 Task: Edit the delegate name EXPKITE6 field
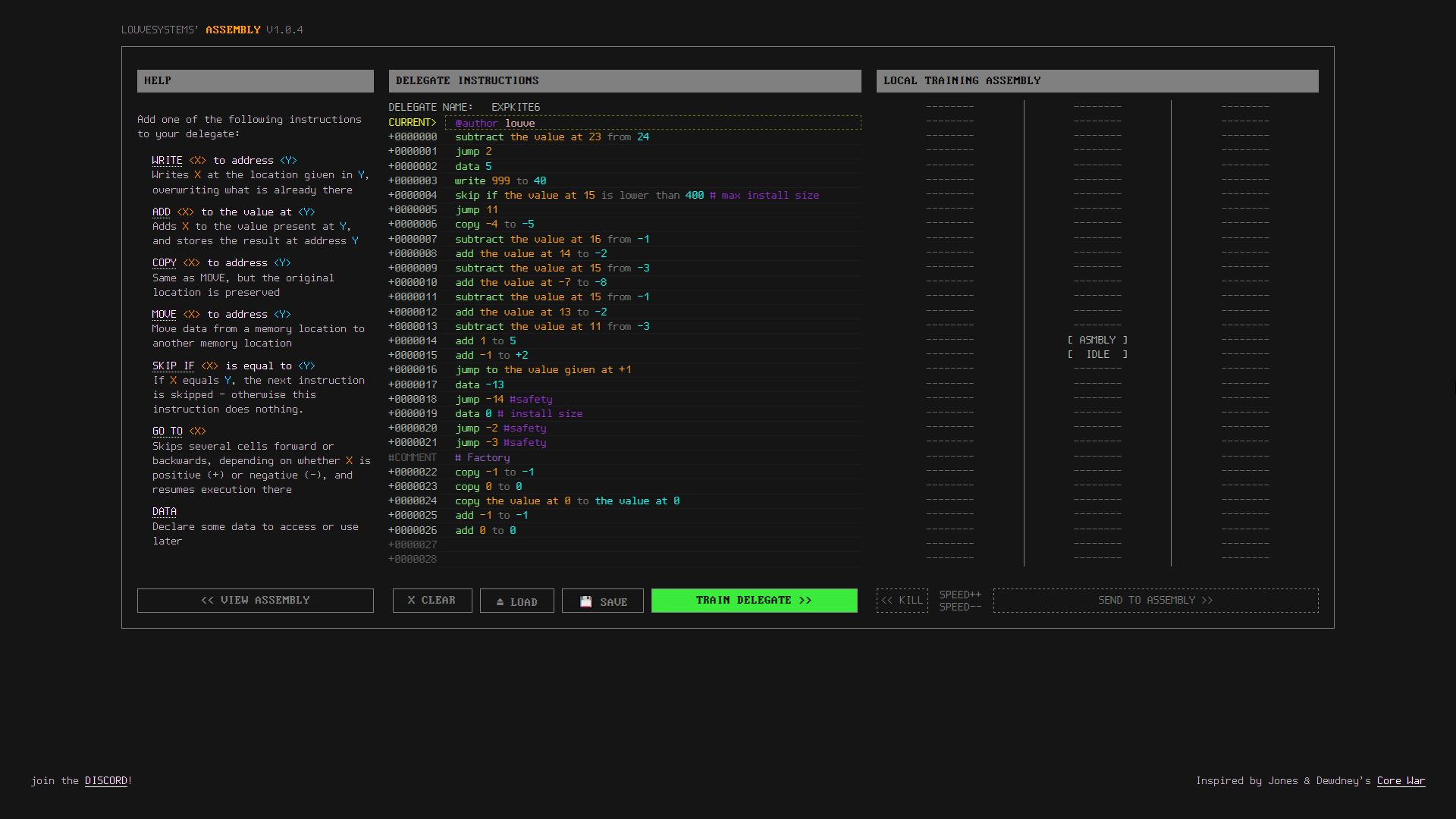[x=516, y=107]
